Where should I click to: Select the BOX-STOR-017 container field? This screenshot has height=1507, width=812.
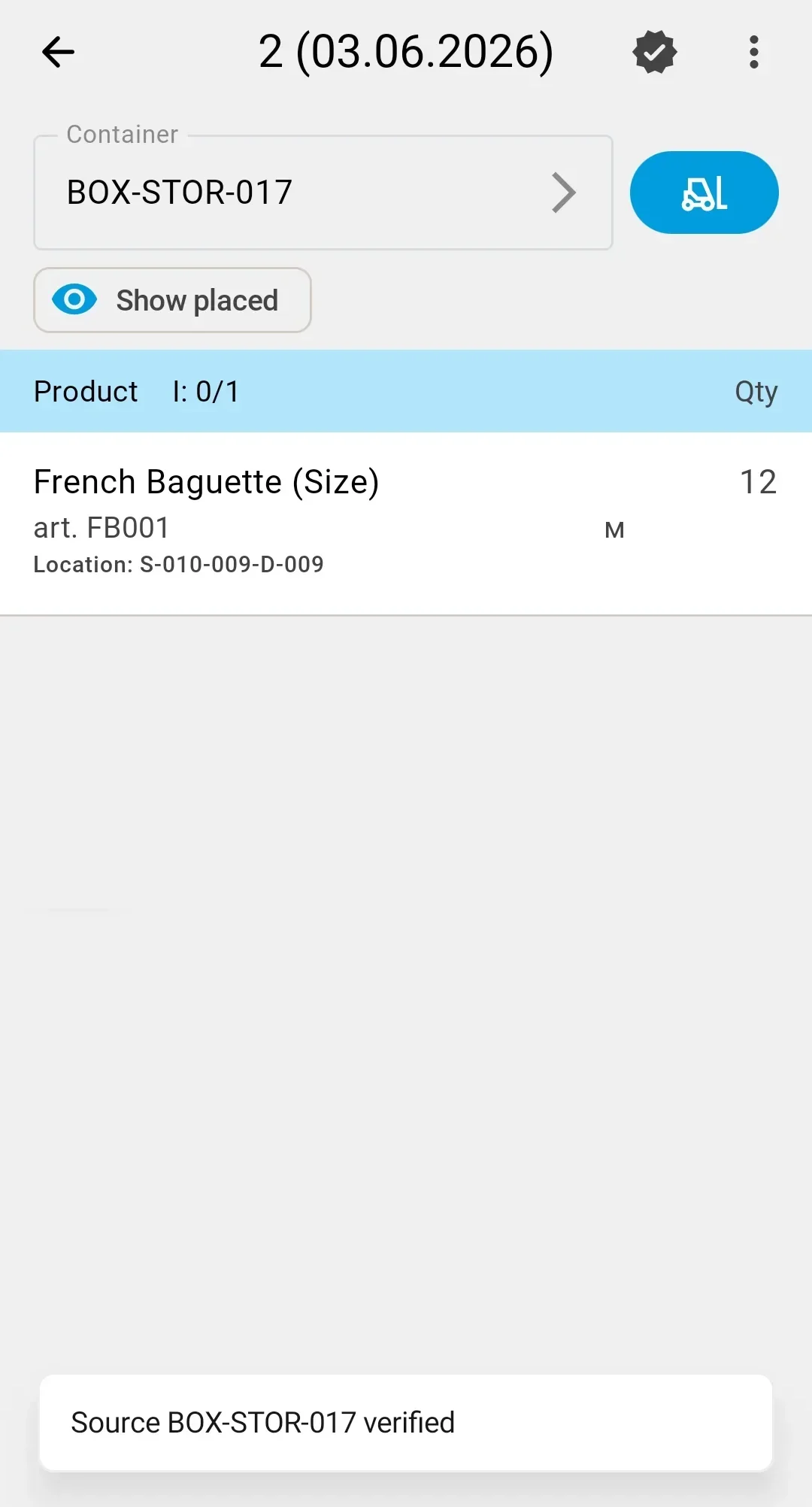(323, 193)
